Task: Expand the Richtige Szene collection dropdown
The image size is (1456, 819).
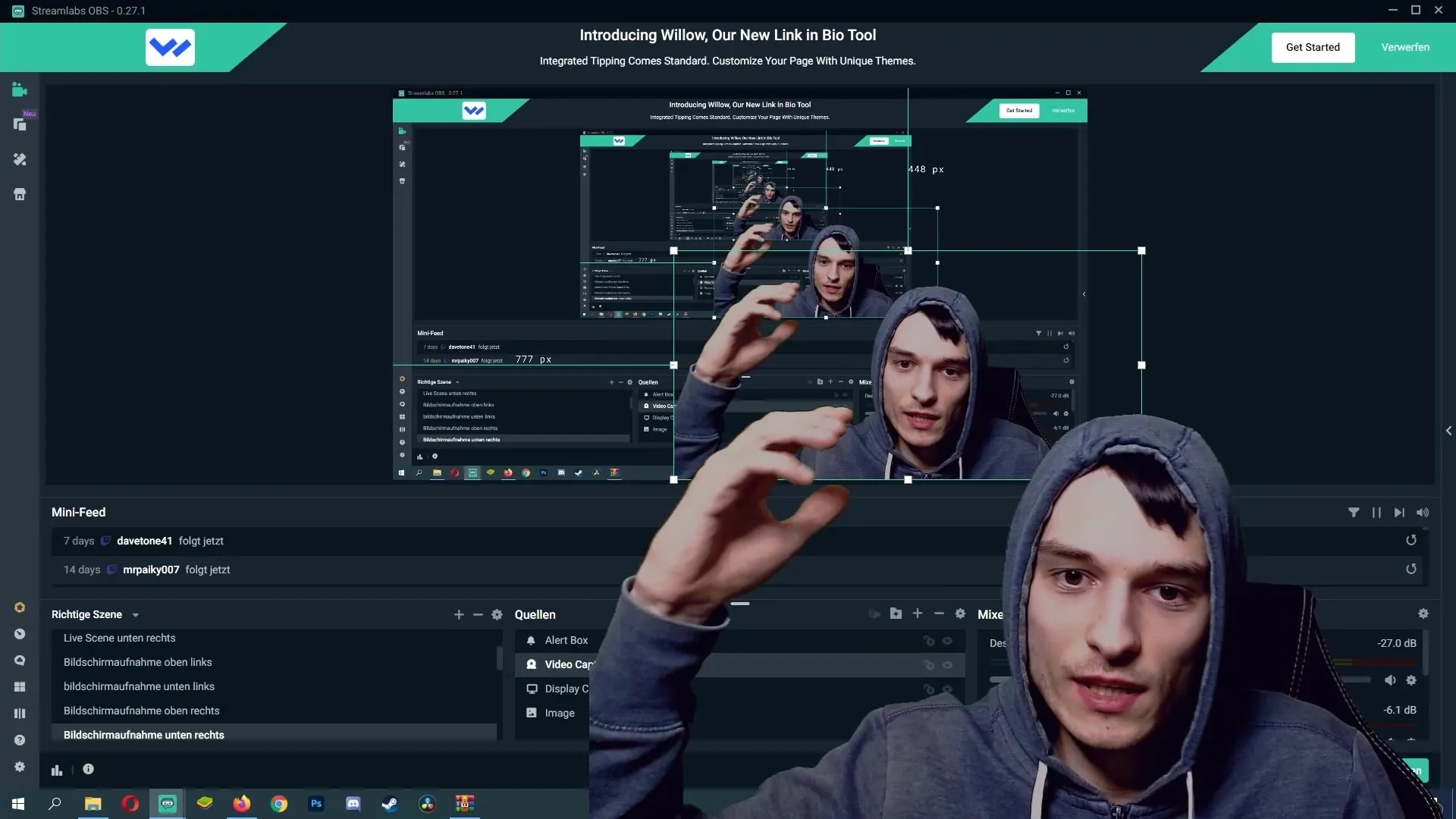Action: click(x=136, y=615)
